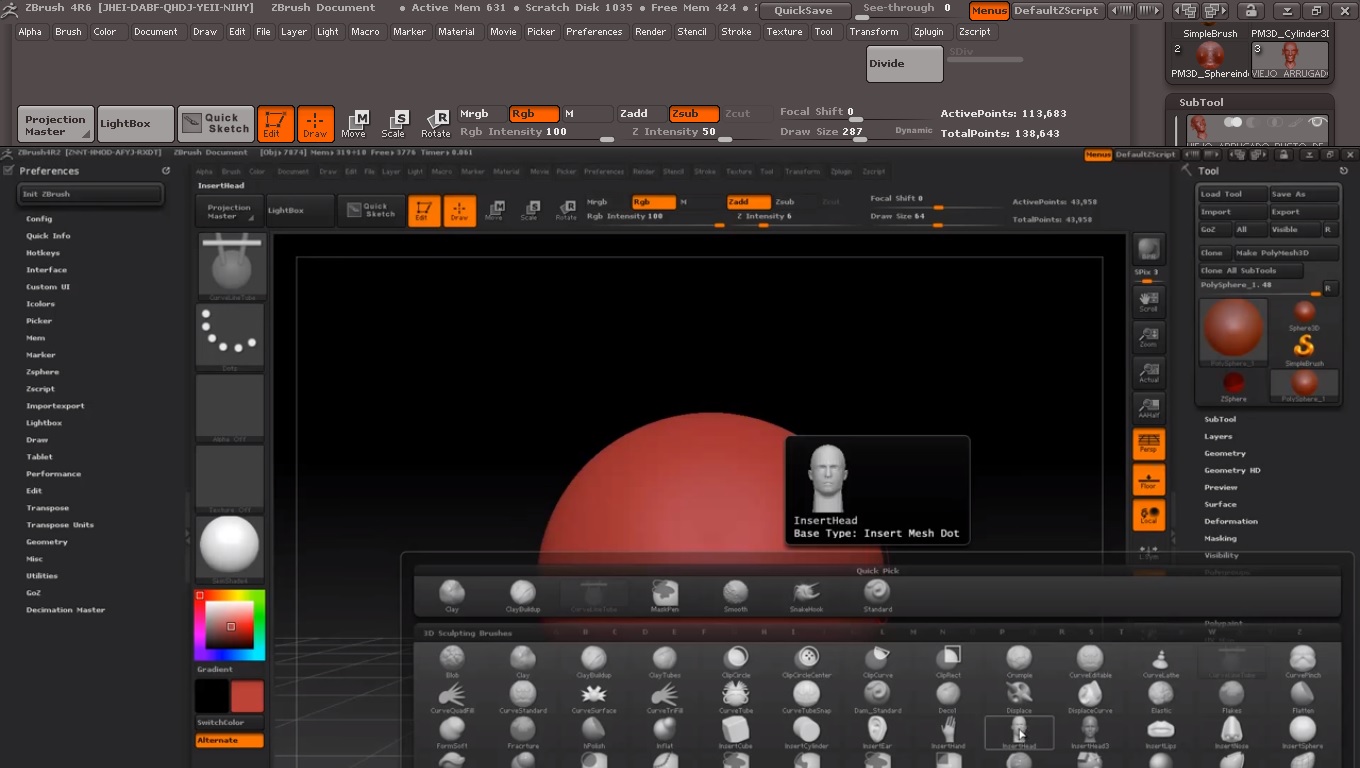1360x768 pixels.
Task: Select the Blob sculpting brush
Action: [452, 662]
